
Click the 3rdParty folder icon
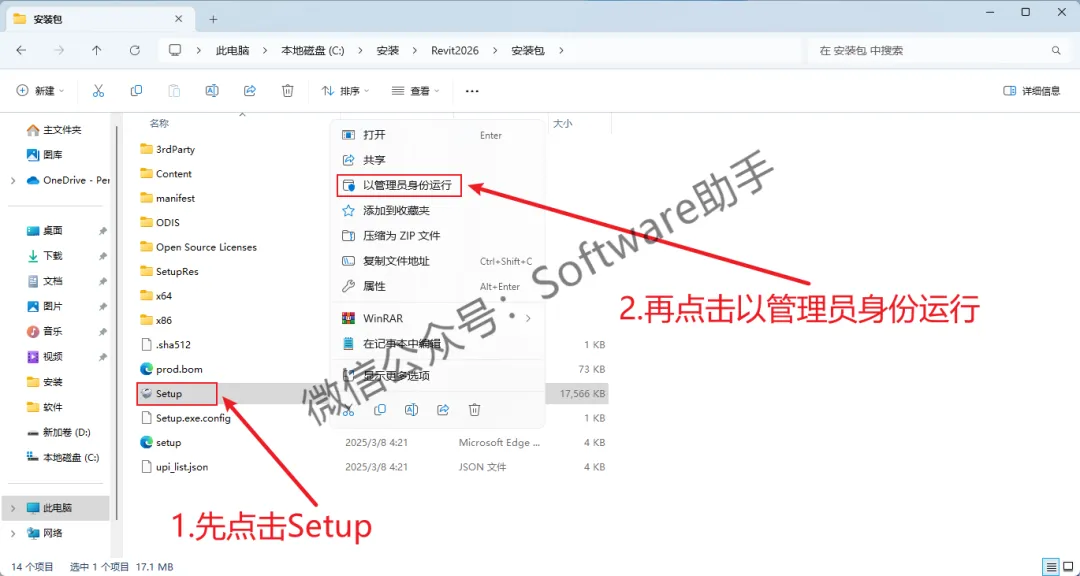145,149
